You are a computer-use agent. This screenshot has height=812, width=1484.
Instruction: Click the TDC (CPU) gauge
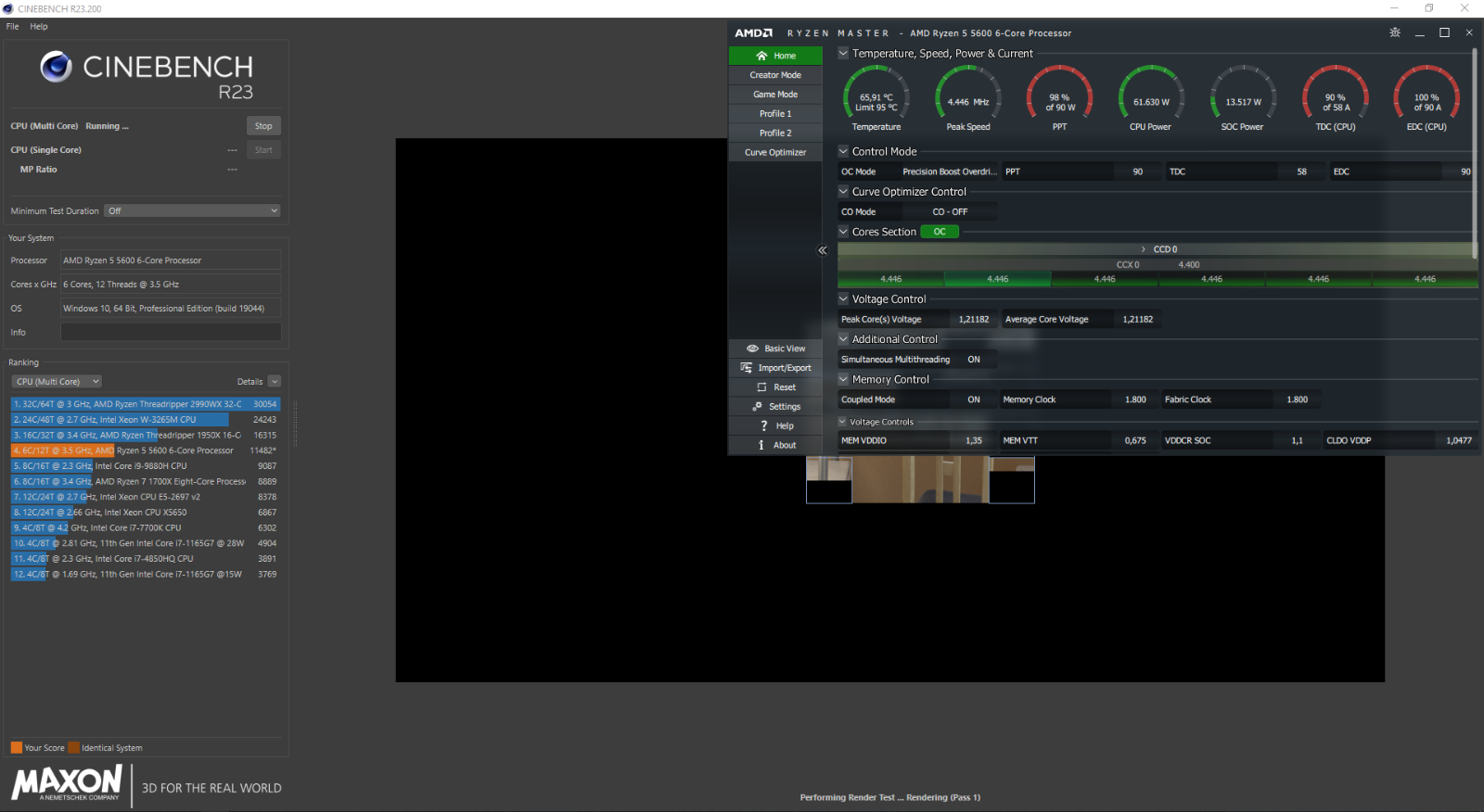click(x=1336, y=98)
